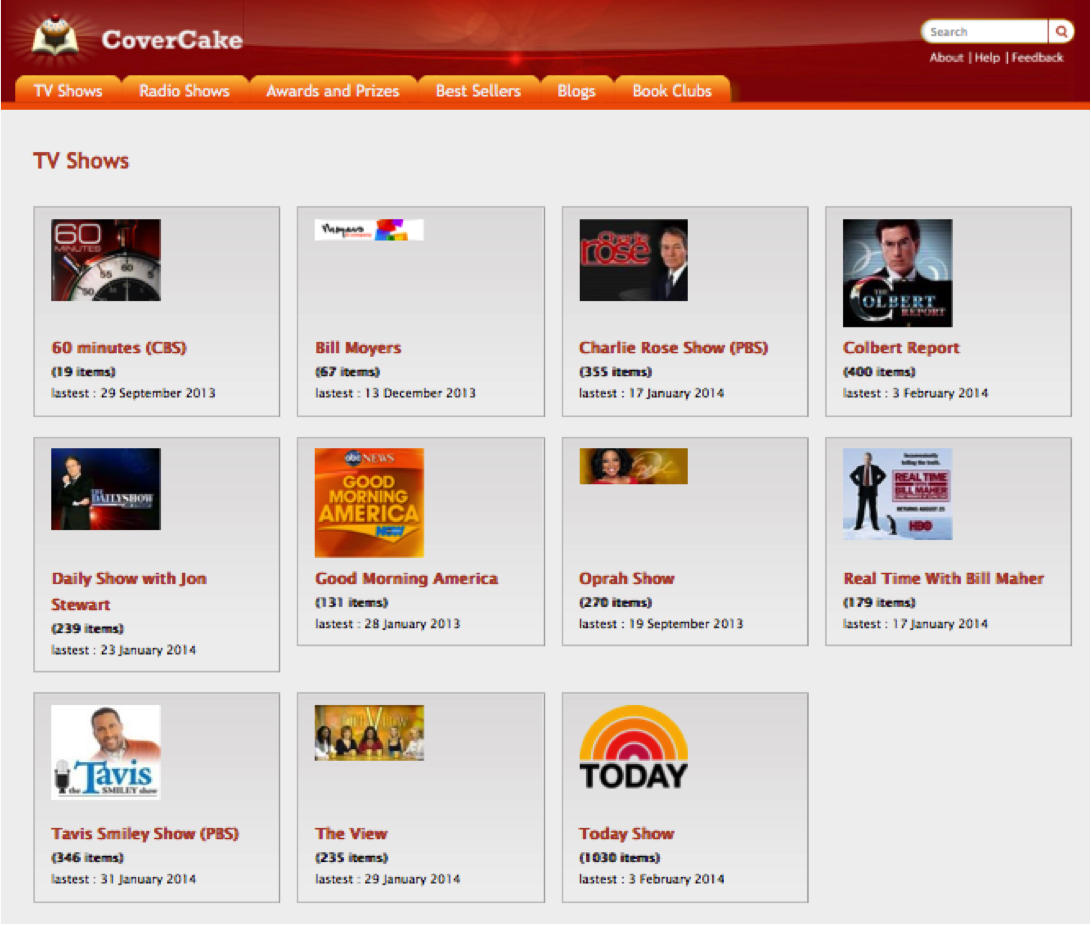The width and height of the screenshot is (1091, 925).
Task: Open the Tavis Smiley thumbnail image
Action: click(106, 752)
